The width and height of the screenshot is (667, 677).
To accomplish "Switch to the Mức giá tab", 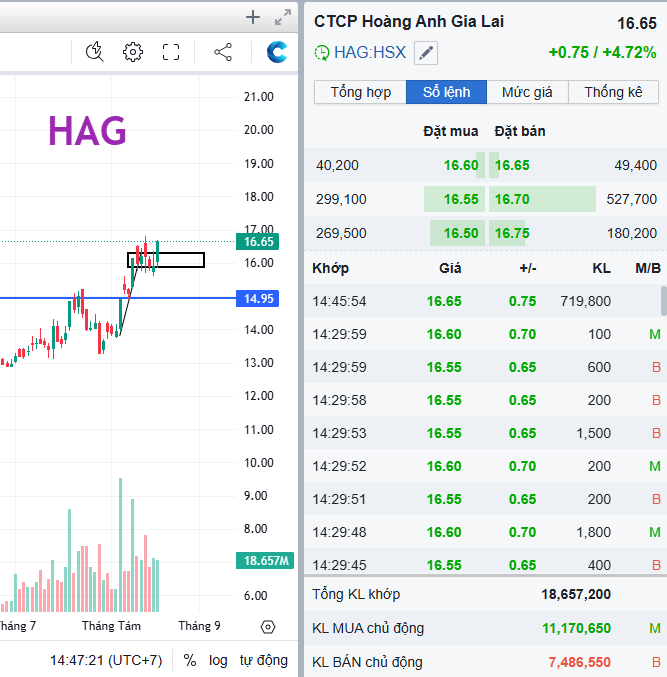I will point(527,92).
